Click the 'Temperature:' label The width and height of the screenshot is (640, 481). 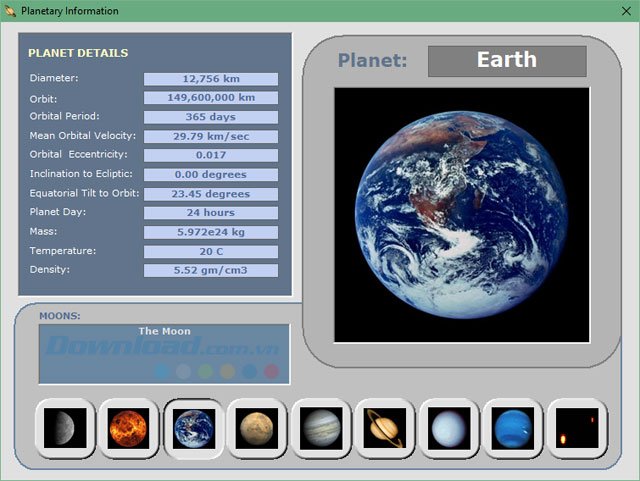[x=63, y=251]
